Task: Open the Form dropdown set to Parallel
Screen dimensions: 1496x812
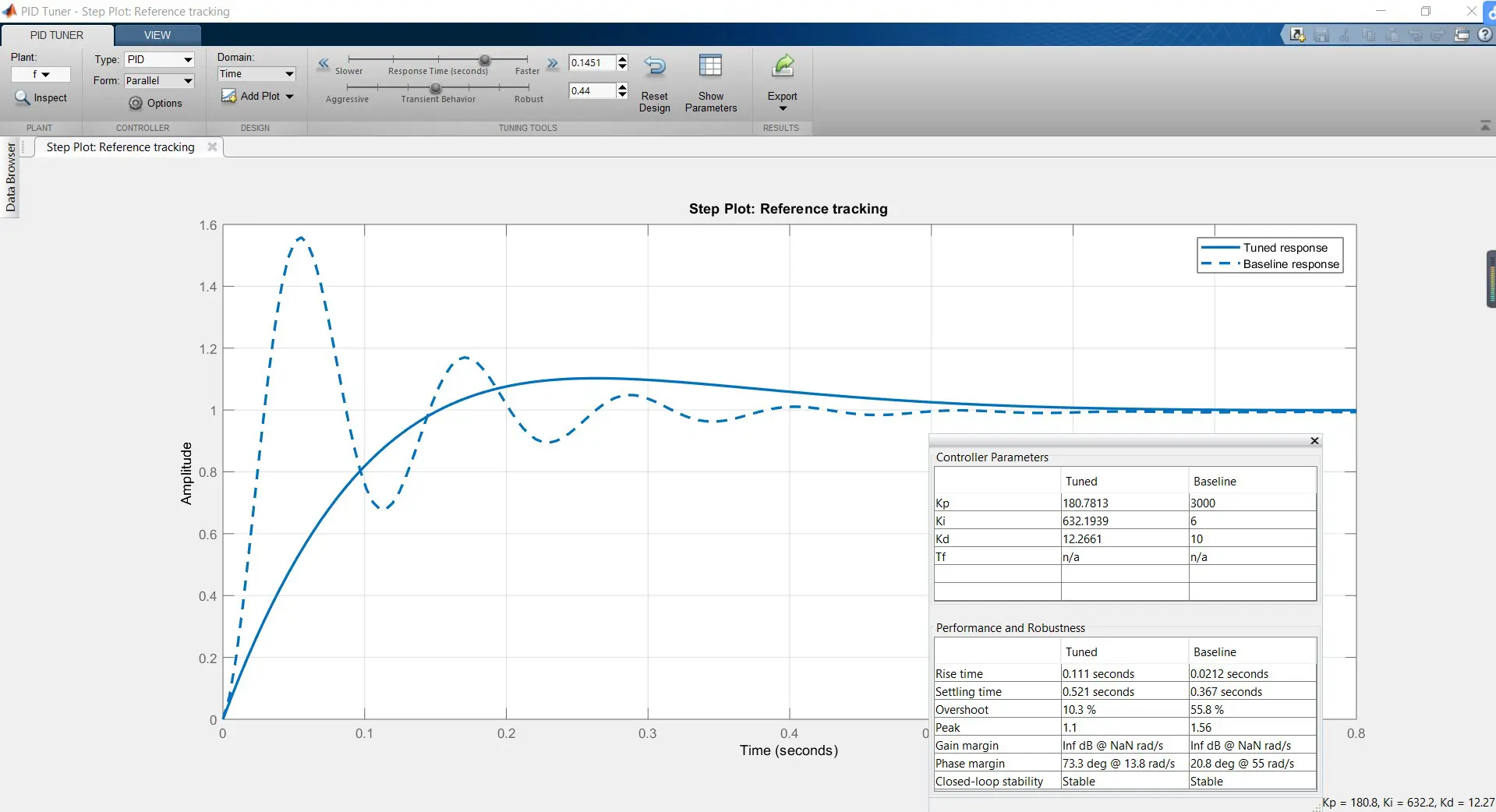Action: (160, 81)
